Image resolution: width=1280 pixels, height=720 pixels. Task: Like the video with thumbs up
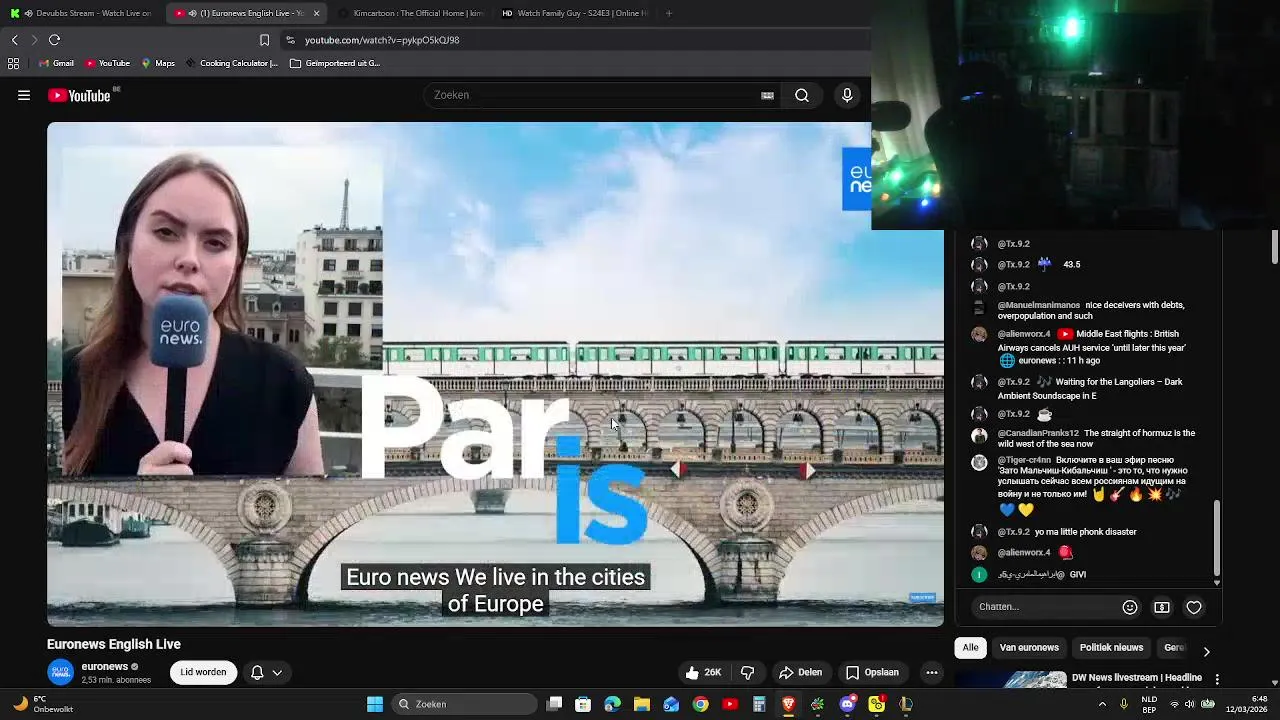click(x=702, y=672)
